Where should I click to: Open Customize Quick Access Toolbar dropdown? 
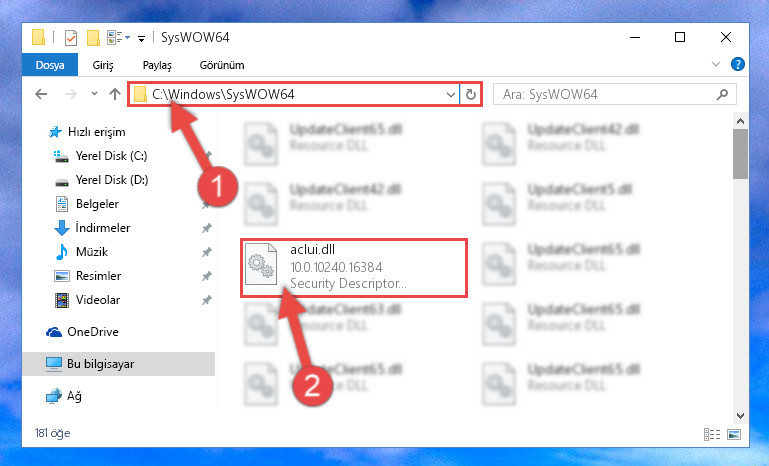(x=141, y=39)
